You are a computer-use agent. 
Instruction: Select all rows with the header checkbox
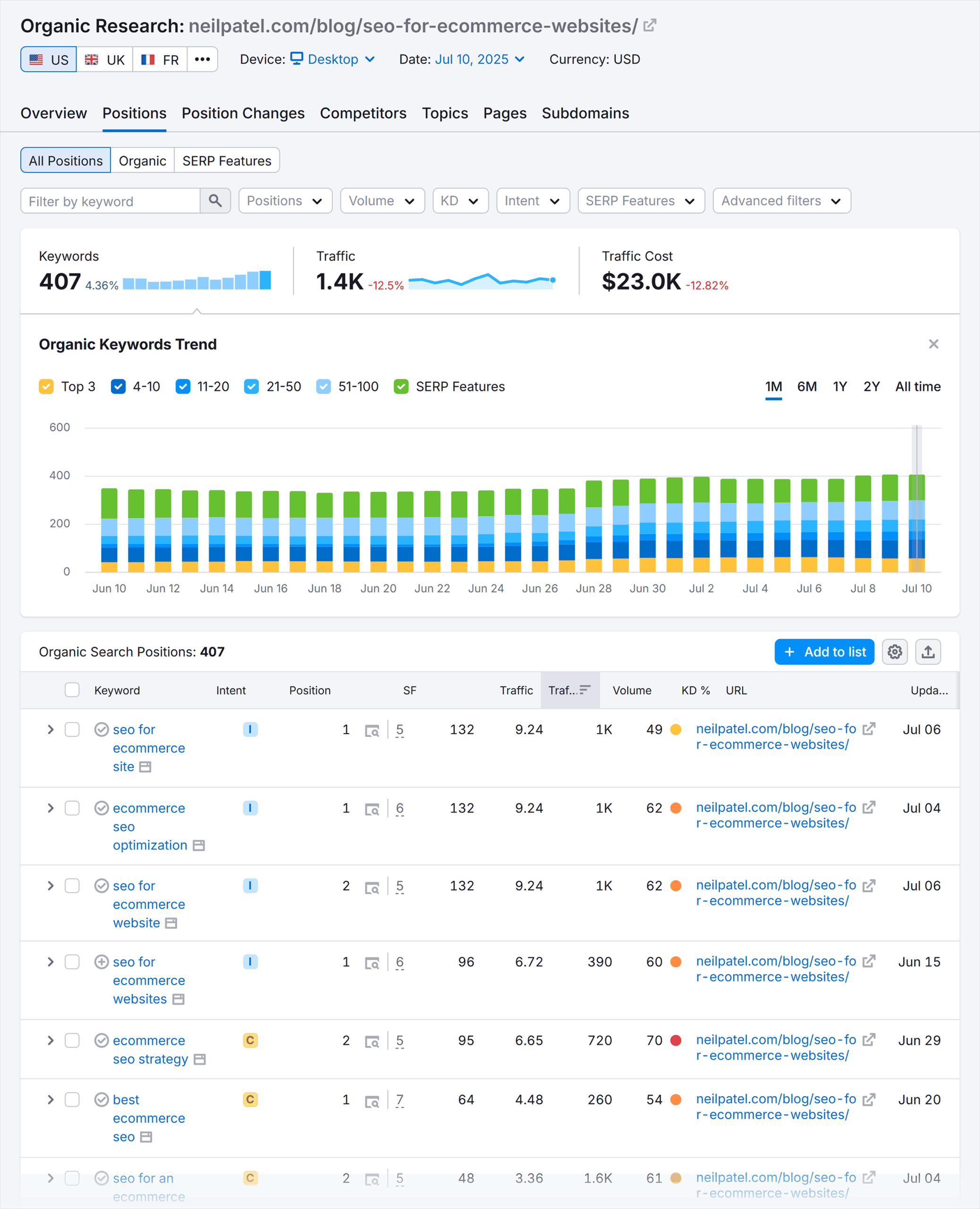[72, 690]
